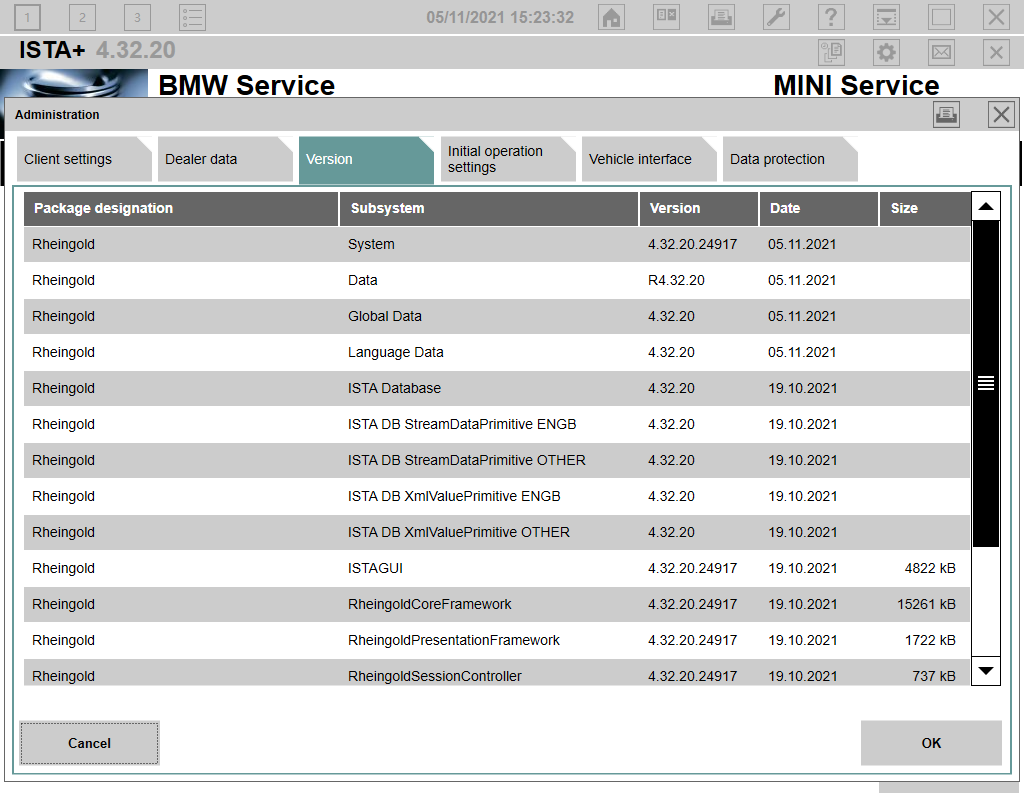Select the Version tab
Screen dimensions: 1024x800
(x=366, y=159)
